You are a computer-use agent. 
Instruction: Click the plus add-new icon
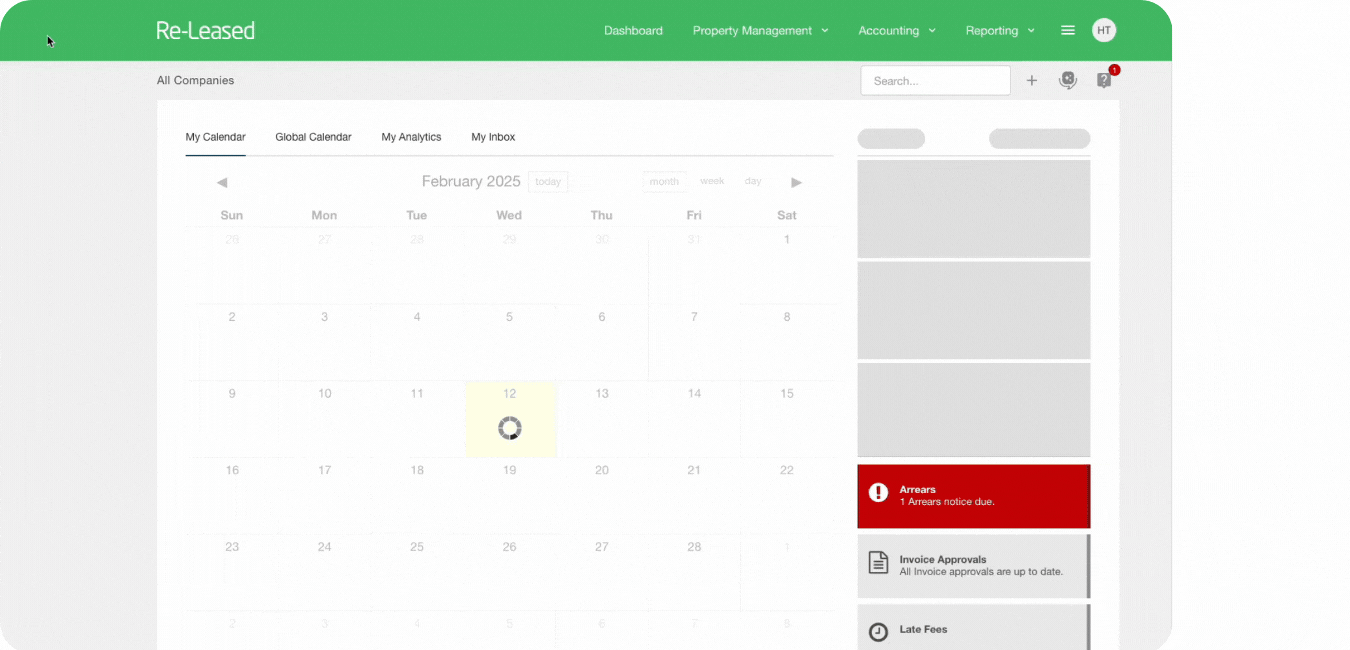[x=1032, y=81]
